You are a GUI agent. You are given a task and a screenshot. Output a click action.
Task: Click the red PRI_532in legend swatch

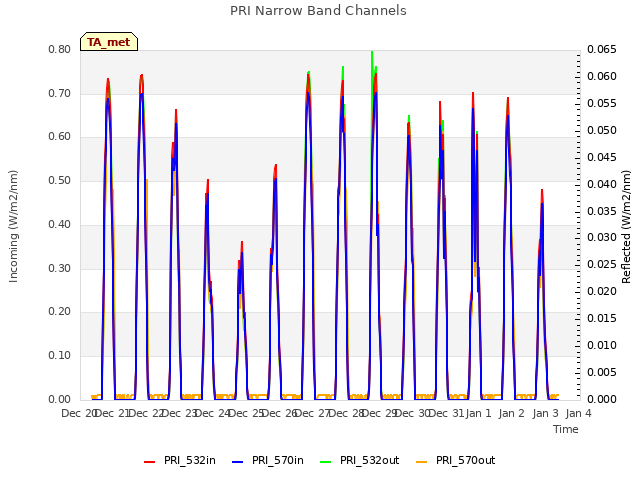pyautogui.click(x=149, y=462)
